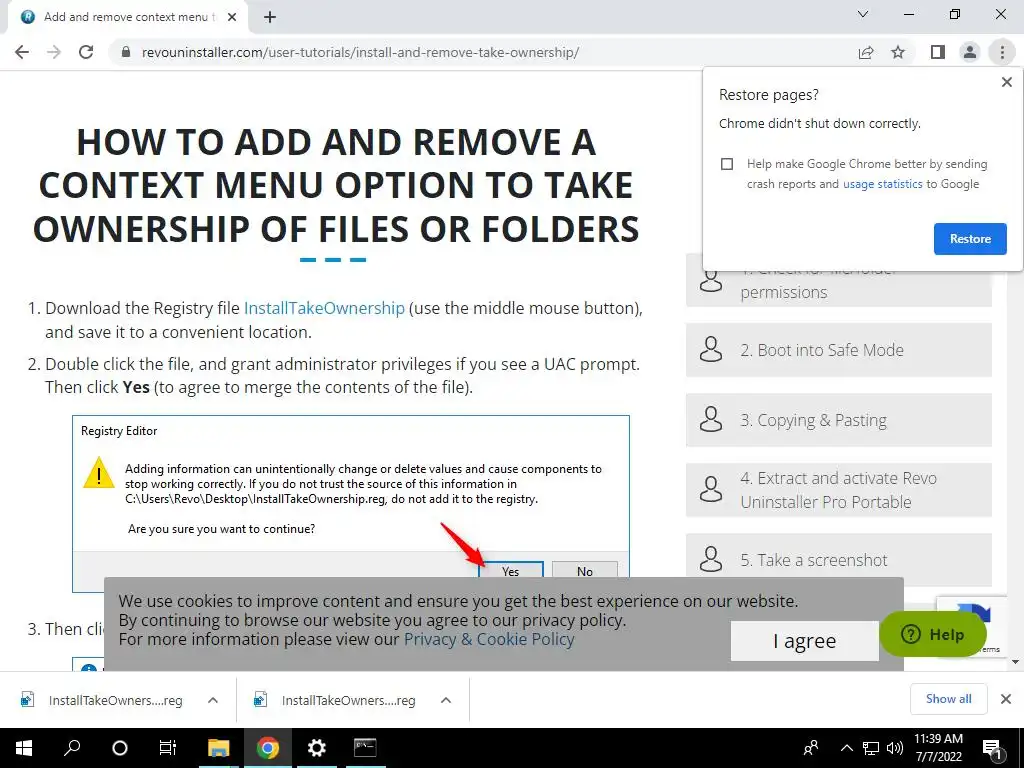The height and width of the screenshot is (768, 1024).
Task: View site security lock information
Action: 126,52
